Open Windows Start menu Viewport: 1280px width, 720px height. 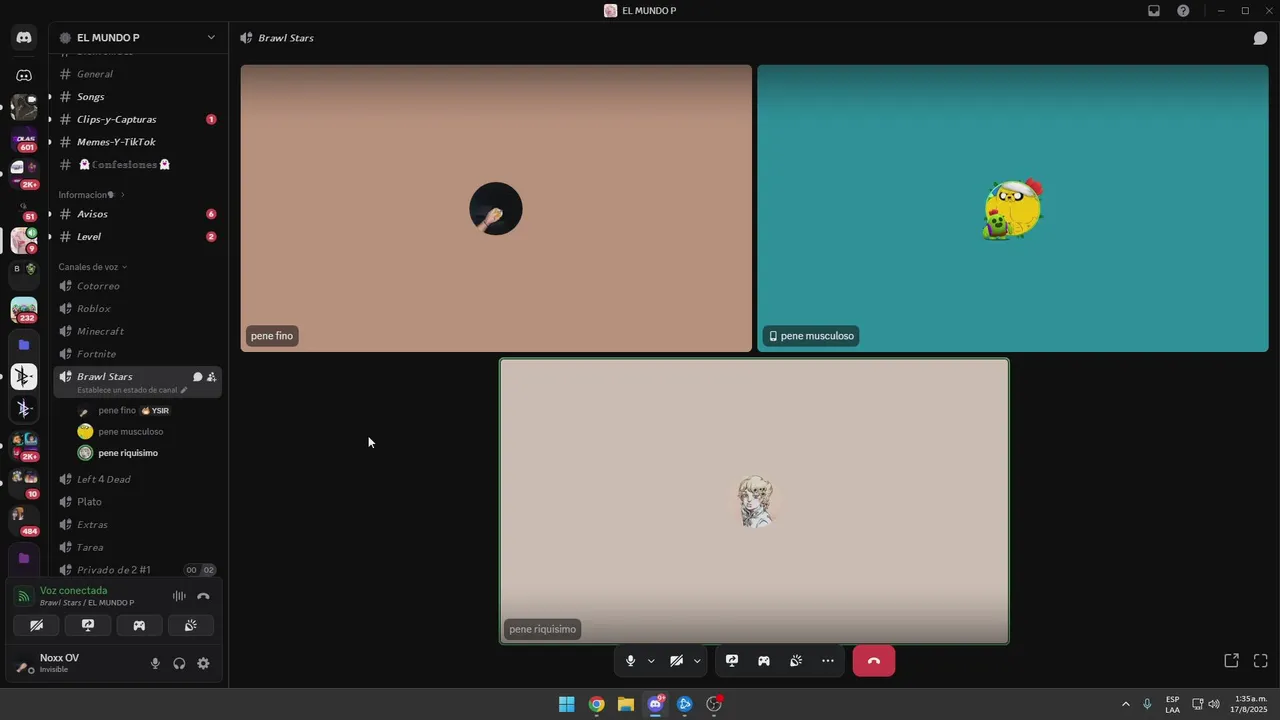[567, 704]
